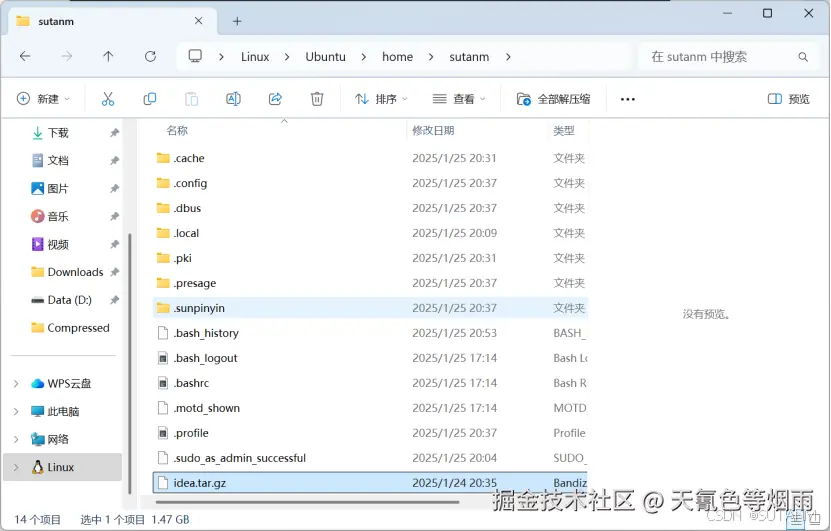Sort by 名称 column header

(x=177, y=130)
